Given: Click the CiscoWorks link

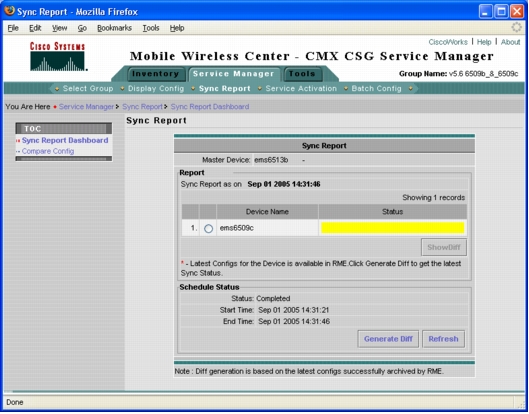Looking at the screenshot, I should (x=448, y=42).
